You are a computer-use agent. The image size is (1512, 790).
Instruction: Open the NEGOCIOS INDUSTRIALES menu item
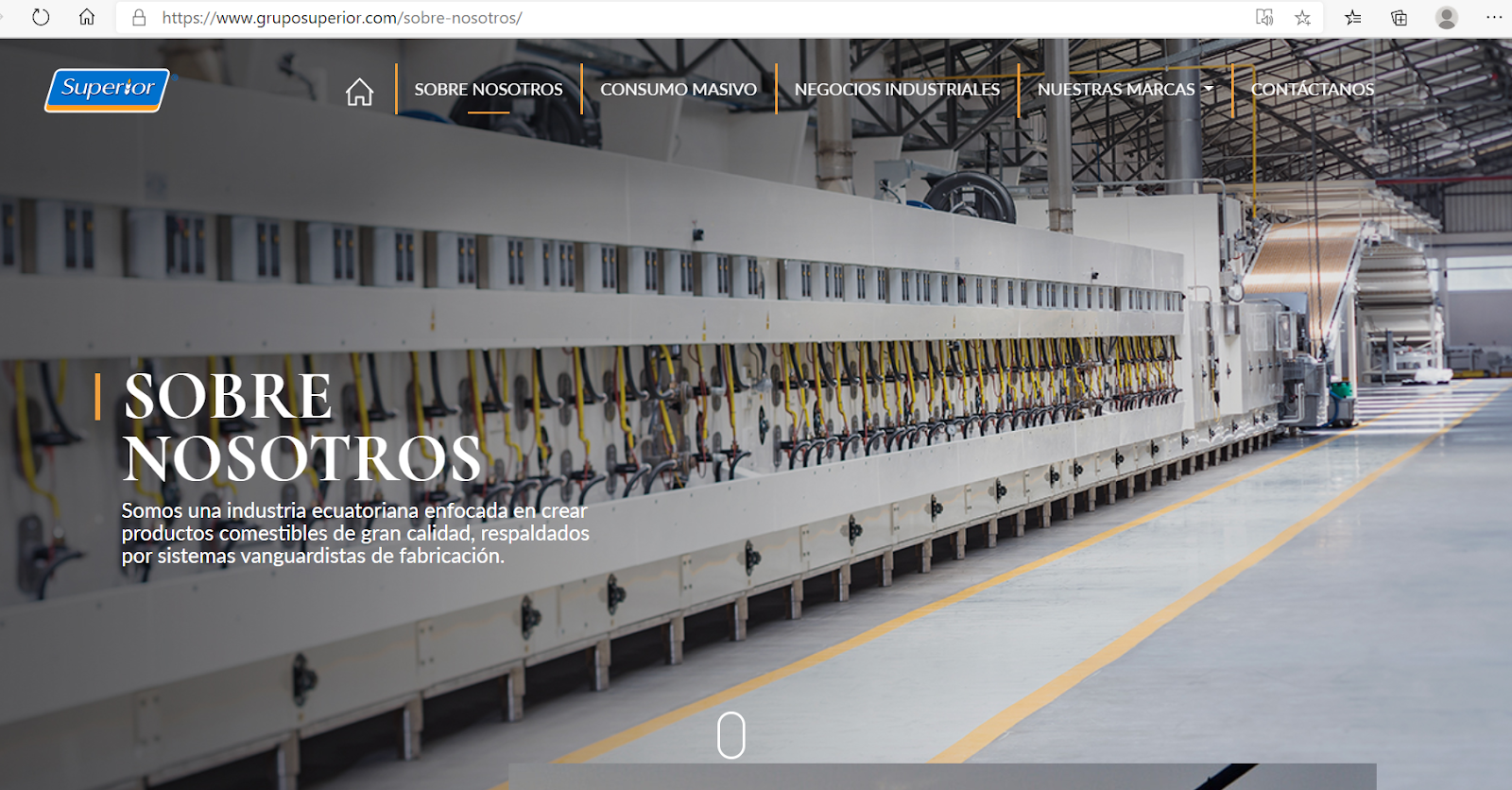coord(897,90)
